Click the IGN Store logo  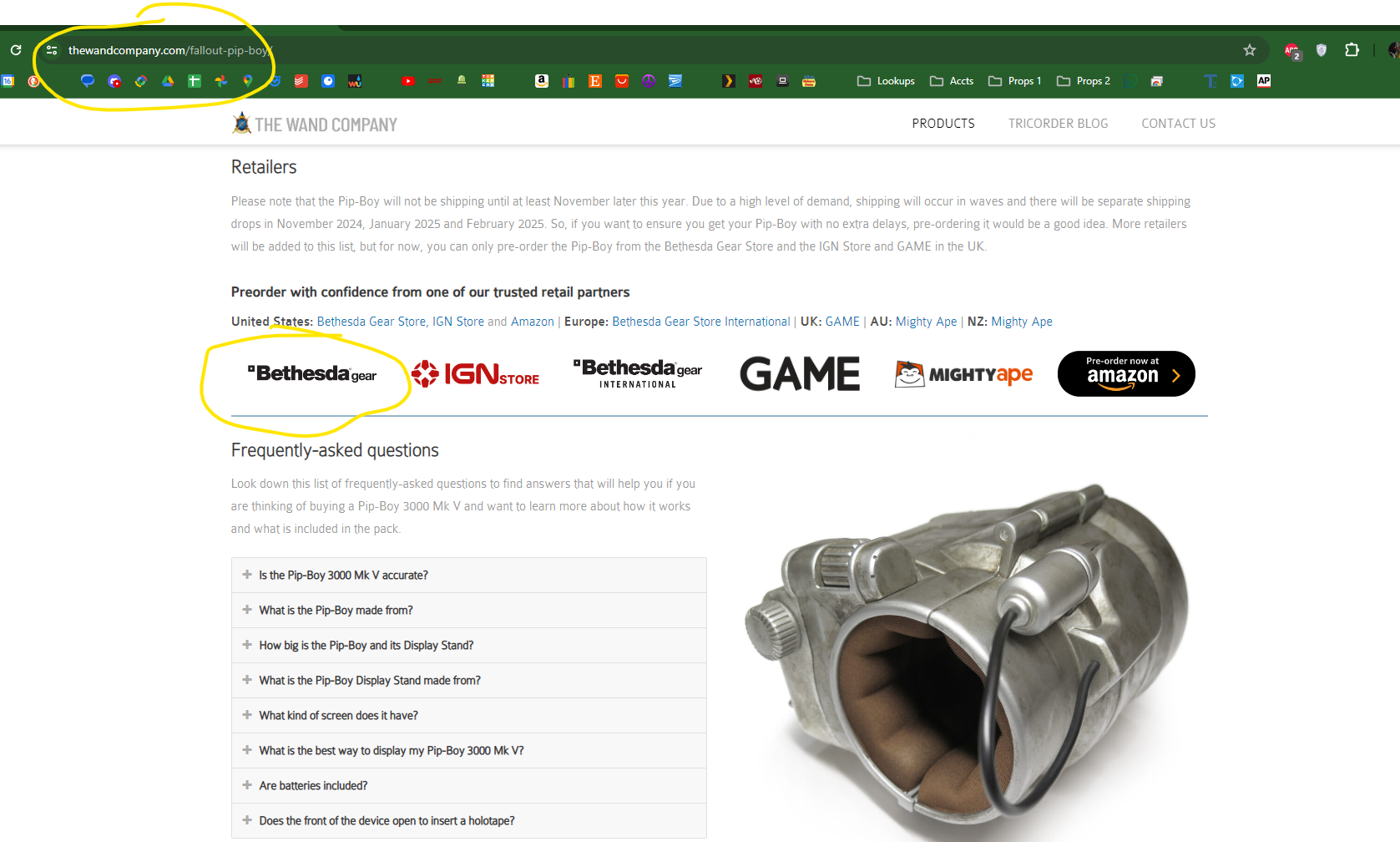(x=475, y=373)
